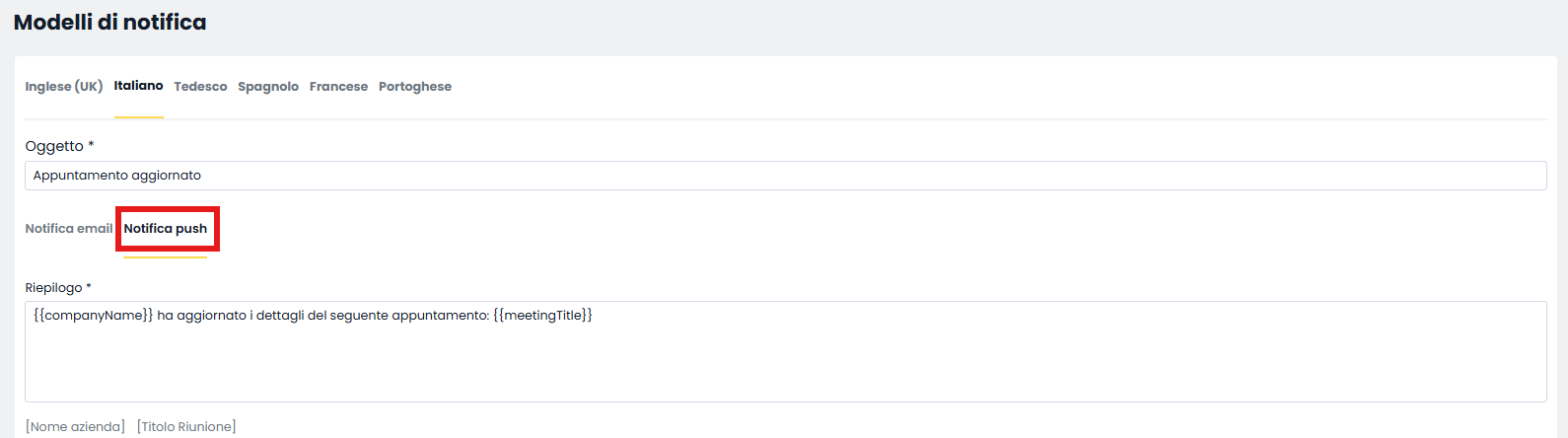Switch to the Spagnolo tab
The width and height of the screenshot is (1568, 438).
(x=268, y=87)
